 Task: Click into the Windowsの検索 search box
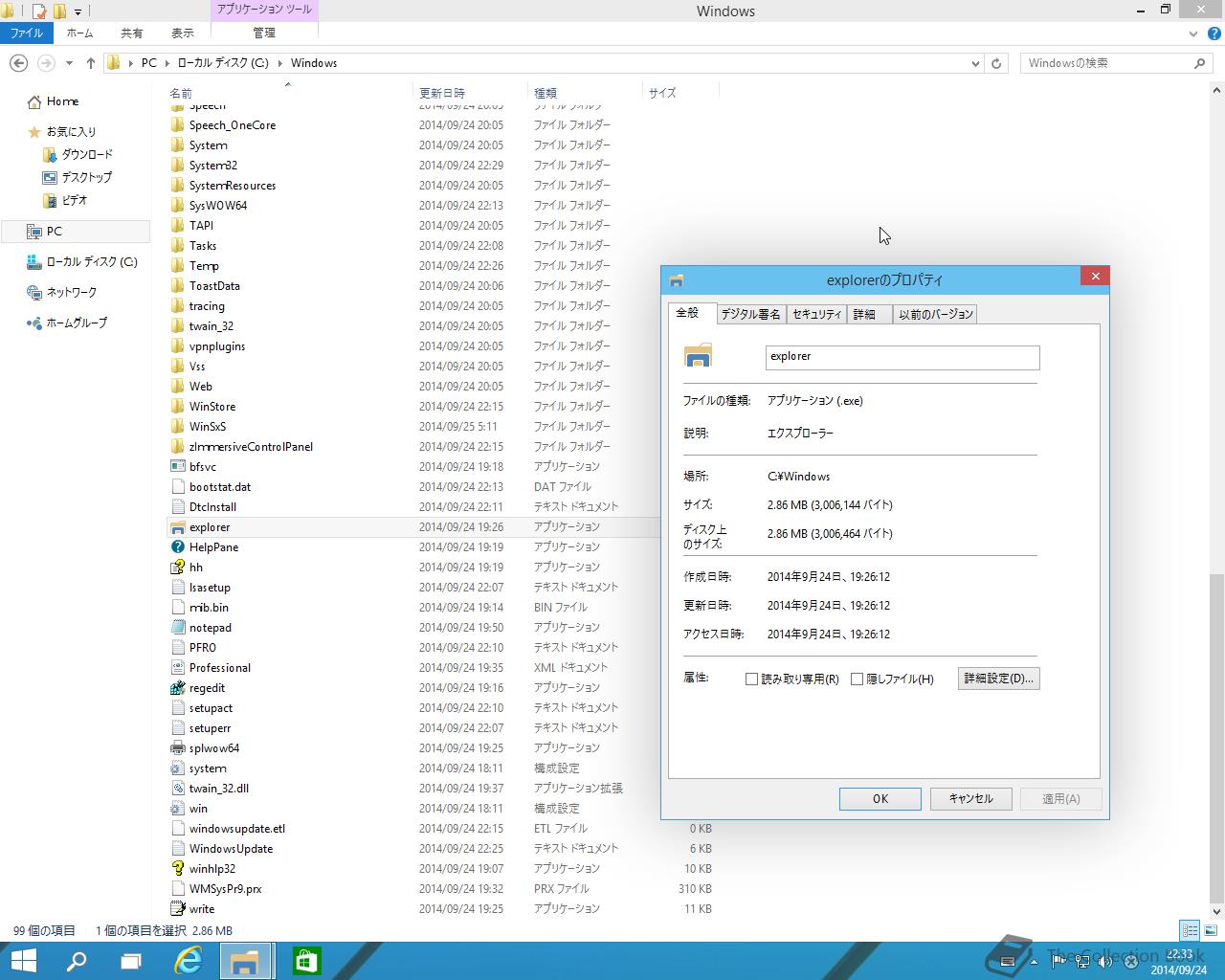(1106, 63)
